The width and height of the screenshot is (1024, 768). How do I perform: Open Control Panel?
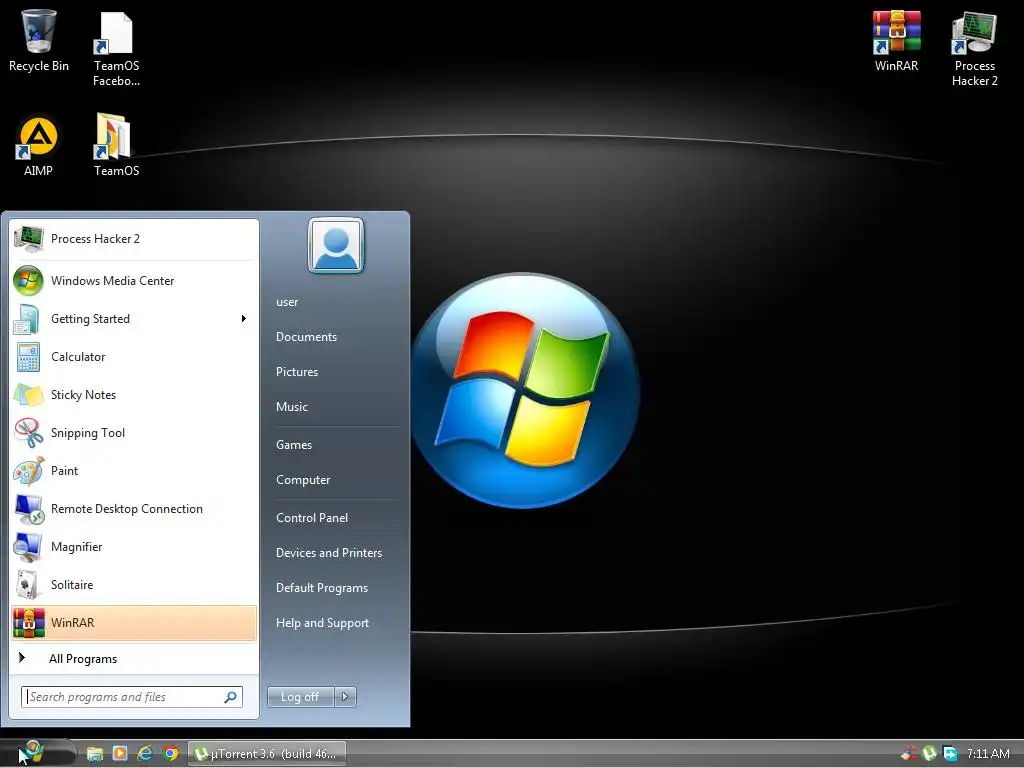312,518
